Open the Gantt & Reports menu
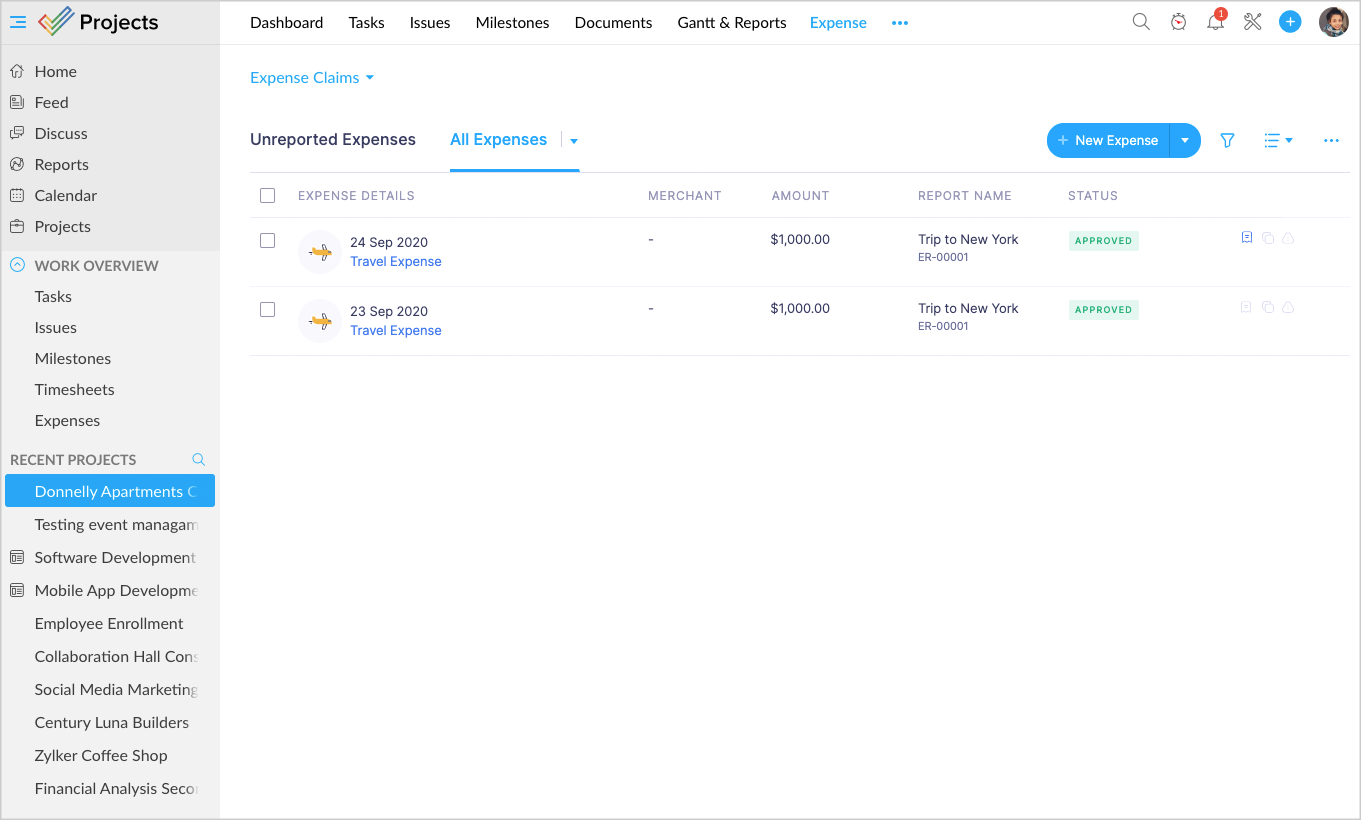Image resolution: width=1361 pixels, height=820 pixels. click(731, 22)
